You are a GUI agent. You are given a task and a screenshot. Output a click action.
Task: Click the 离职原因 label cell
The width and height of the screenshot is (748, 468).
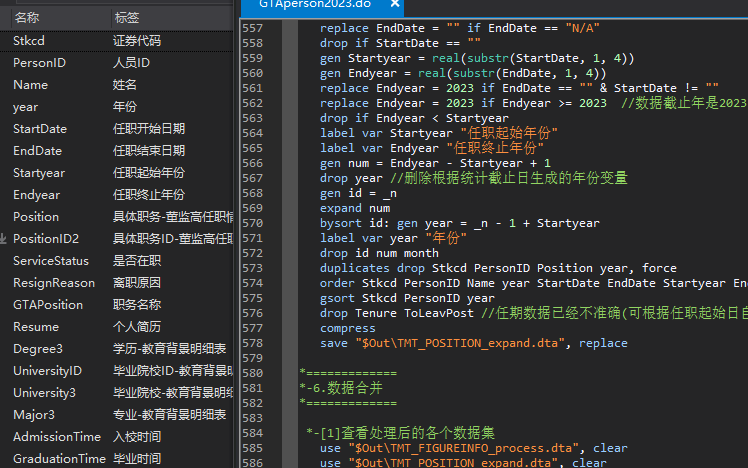click(137, 283)
